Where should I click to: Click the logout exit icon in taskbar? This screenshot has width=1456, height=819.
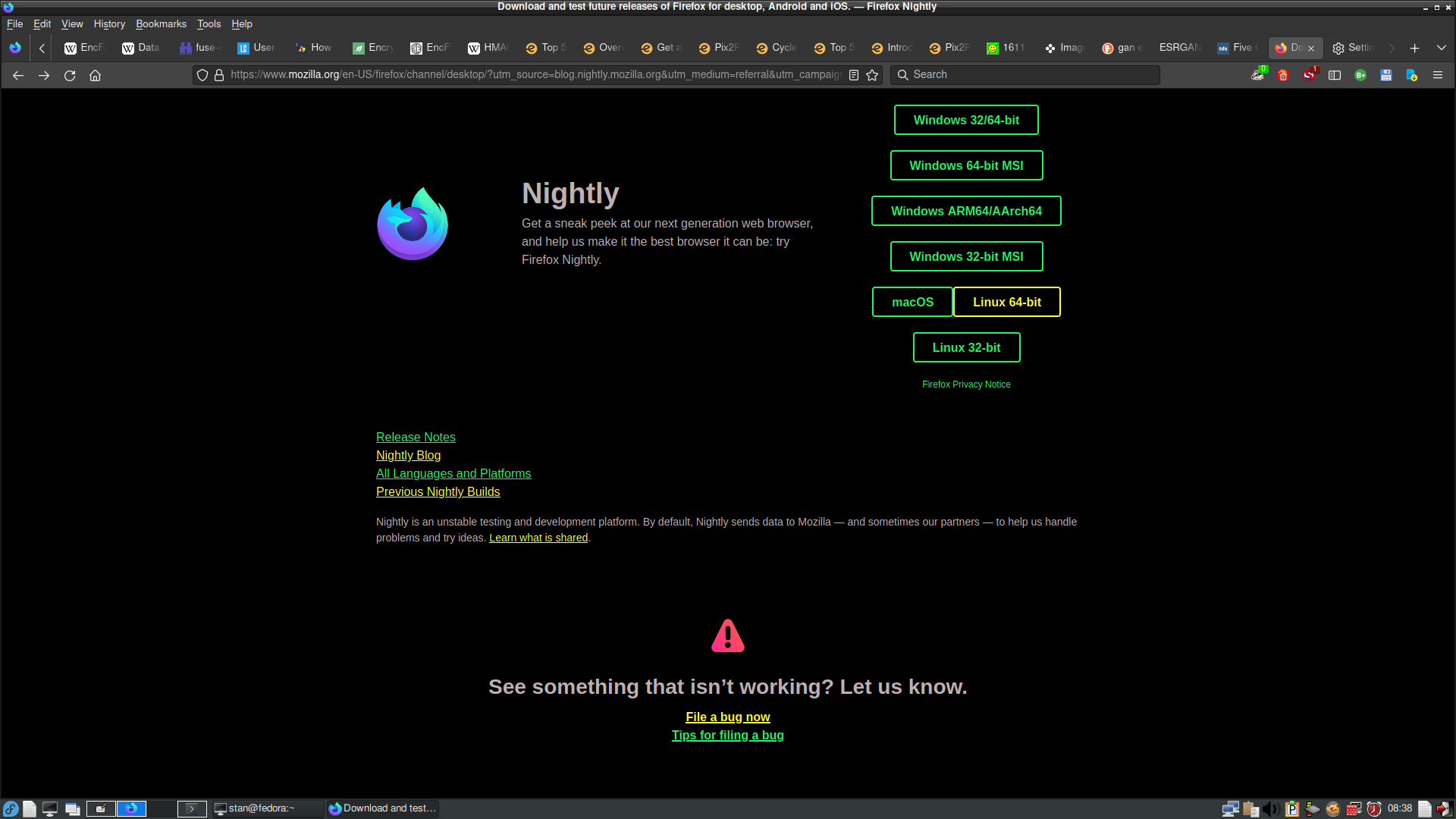(x=1445, y=809)
